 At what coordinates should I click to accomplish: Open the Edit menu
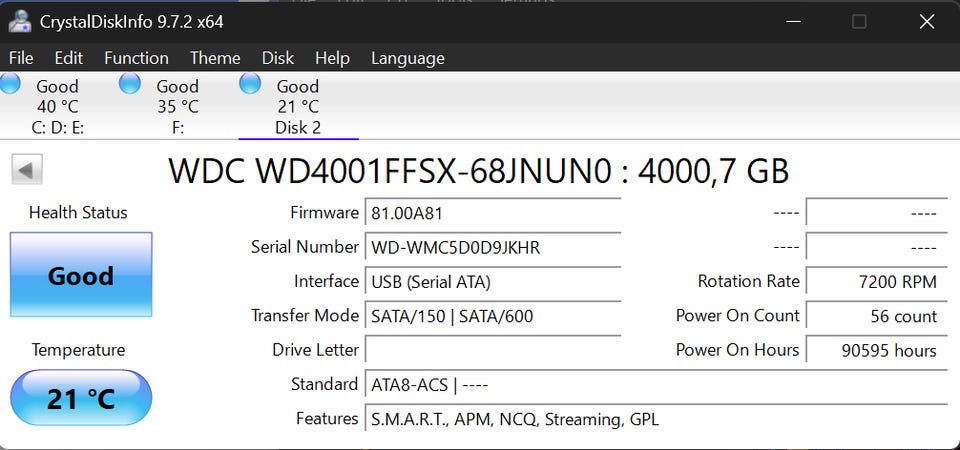click(x=69, y=58)
